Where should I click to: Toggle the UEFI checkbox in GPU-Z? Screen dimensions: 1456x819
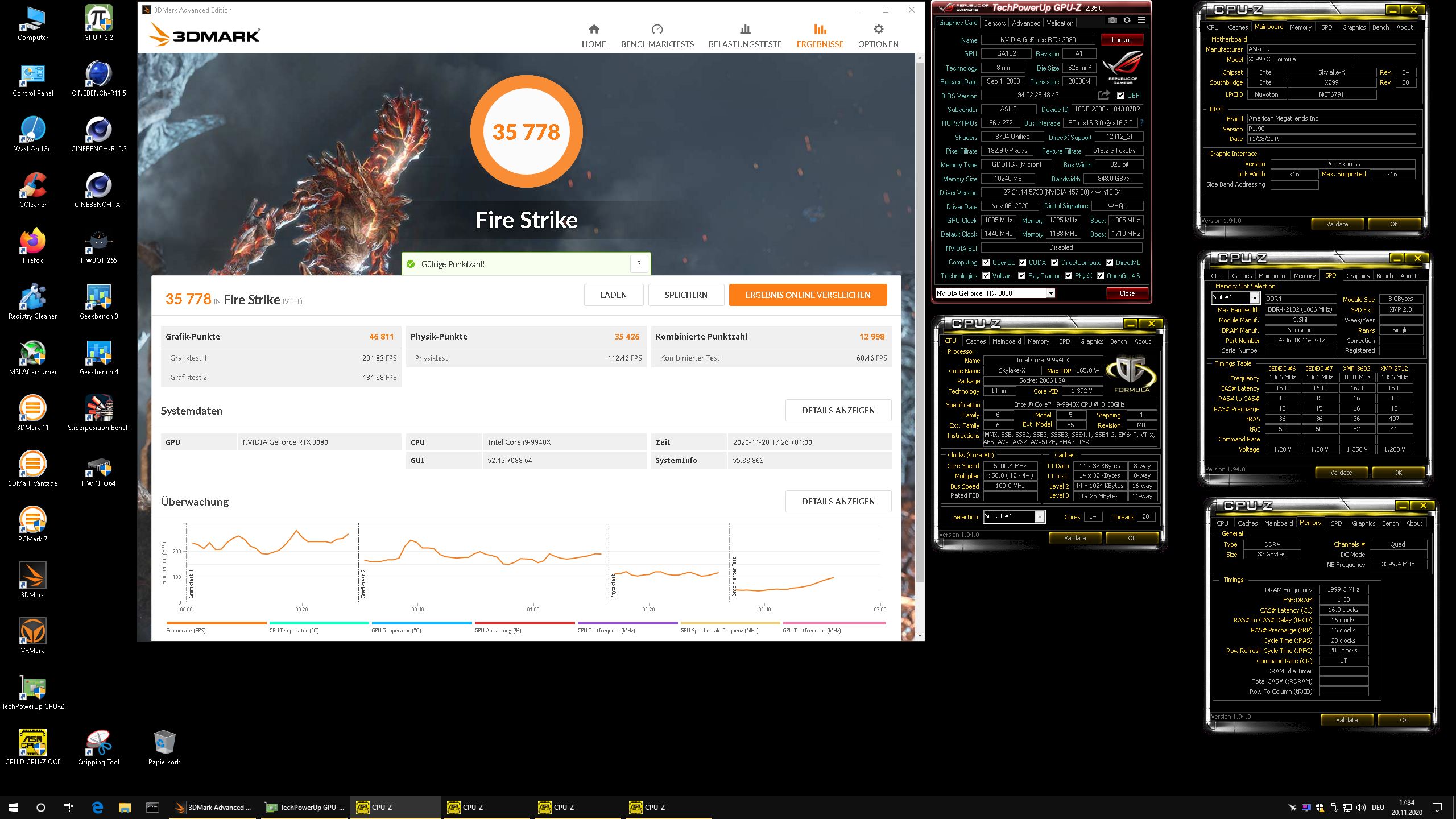(x=1120, y=96)
